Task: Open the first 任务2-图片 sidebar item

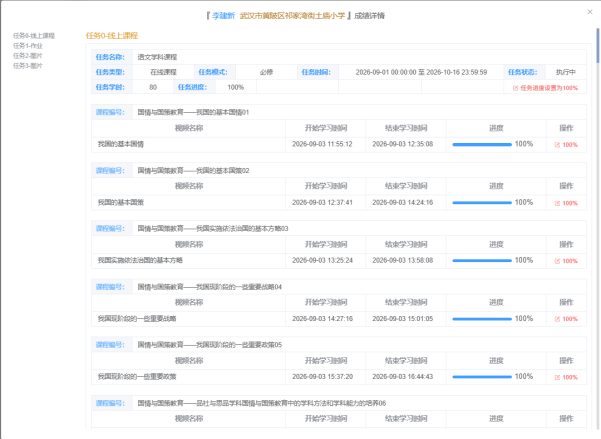Action: [28, 56]
